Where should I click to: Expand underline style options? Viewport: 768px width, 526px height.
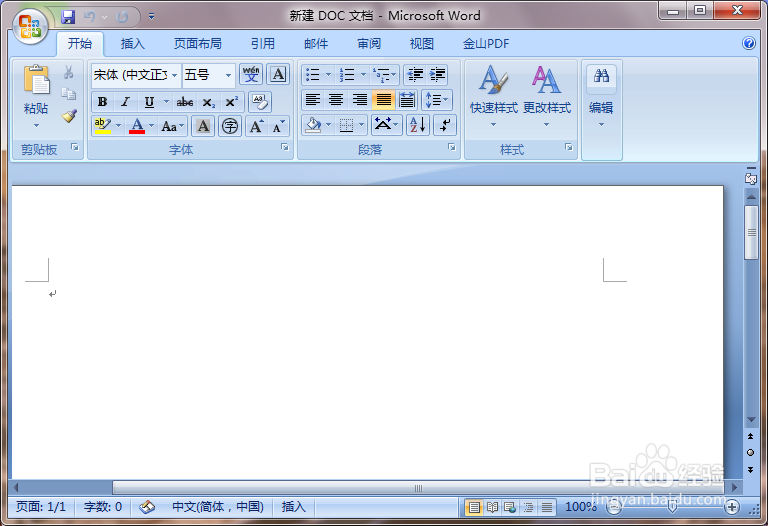click(x=166, y=102)
